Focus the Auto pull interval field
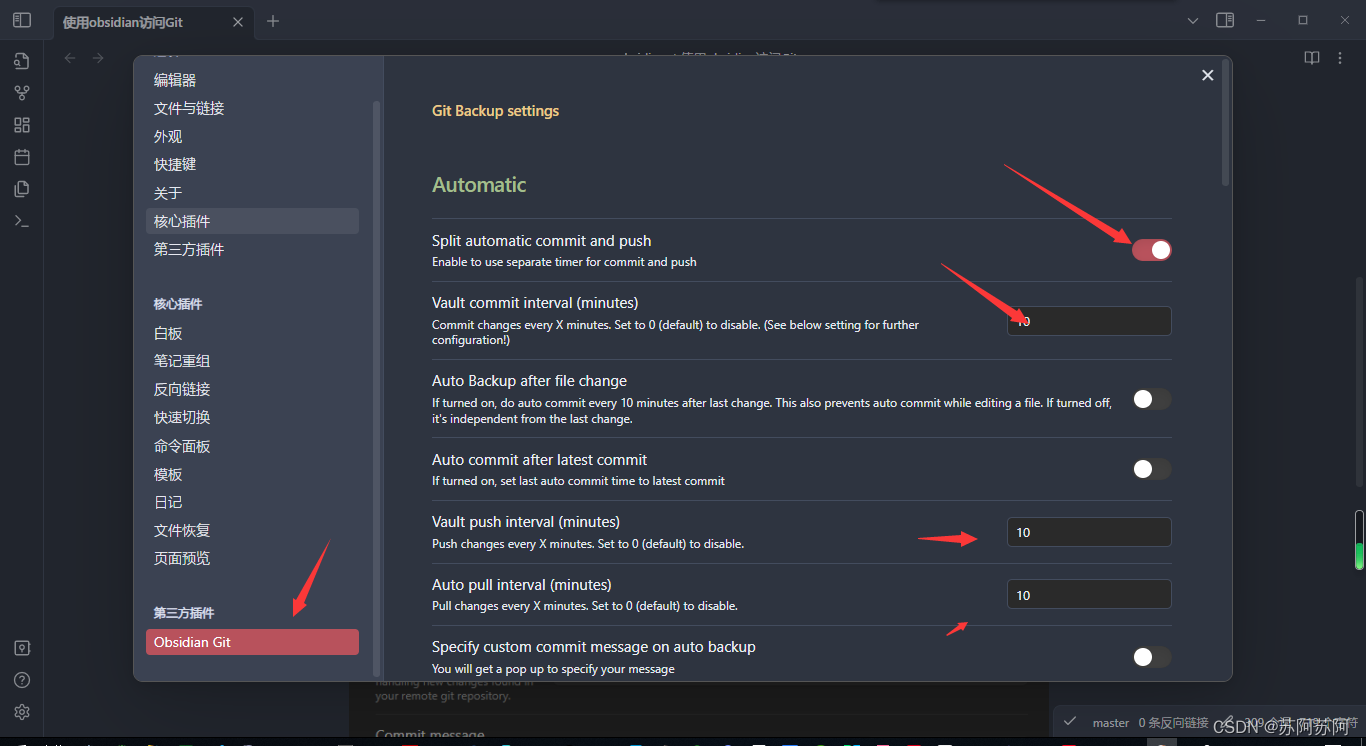The height and width of the screenshot is (746, 1366). (x=1089, y=595)
